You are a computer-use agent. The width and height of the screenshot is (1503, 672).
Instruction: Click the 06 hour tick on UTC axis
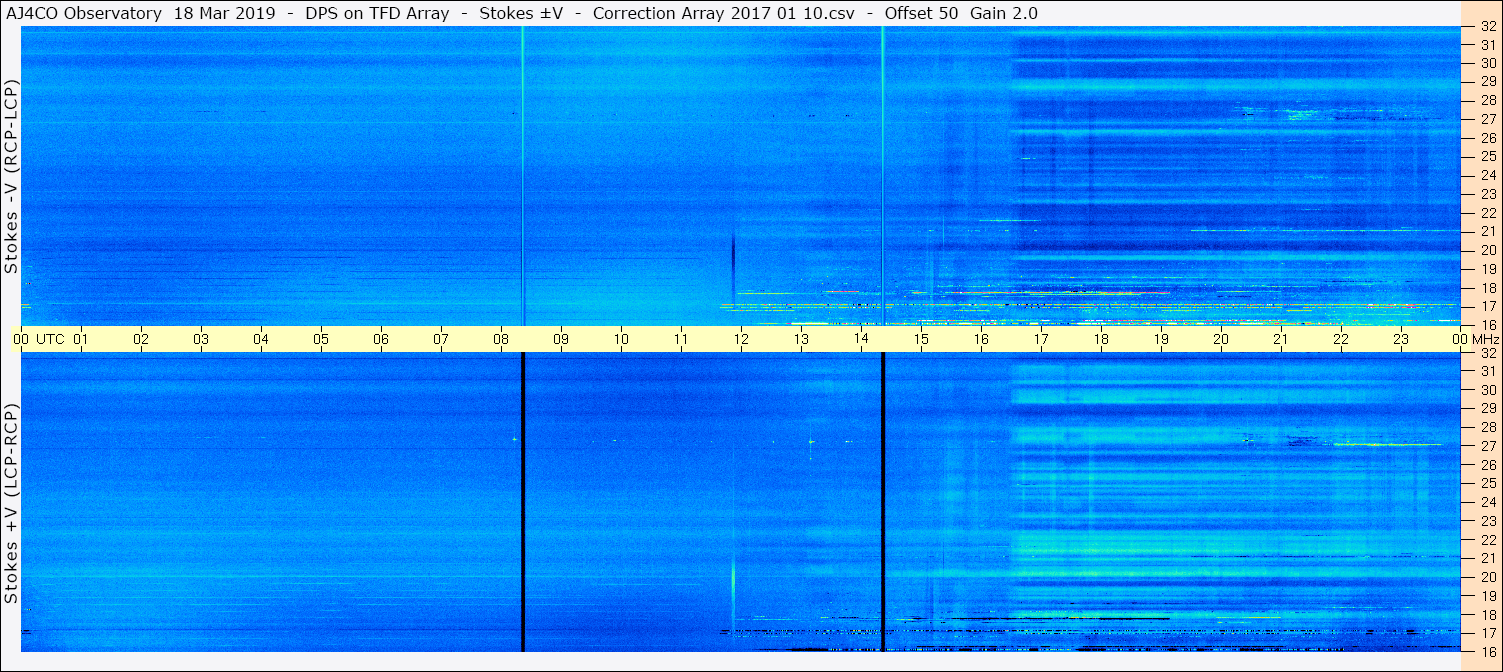(381, 339)
